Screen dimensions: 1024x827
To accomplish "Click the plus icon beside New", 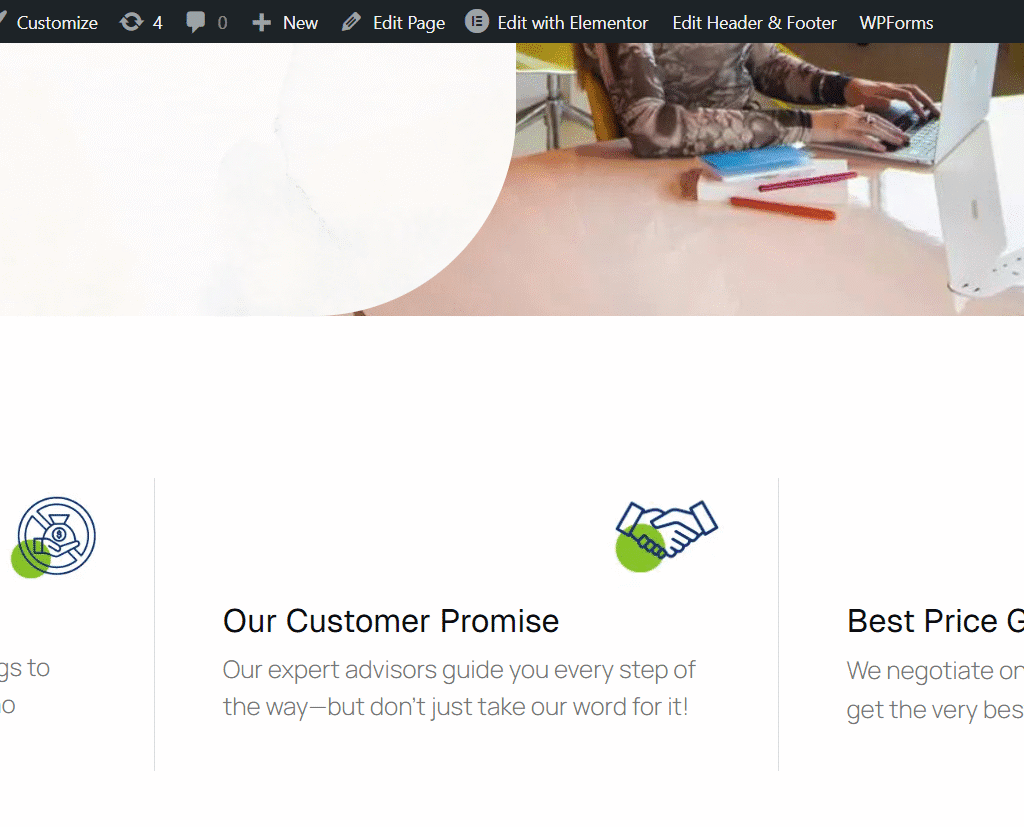I will coord(261,23).
